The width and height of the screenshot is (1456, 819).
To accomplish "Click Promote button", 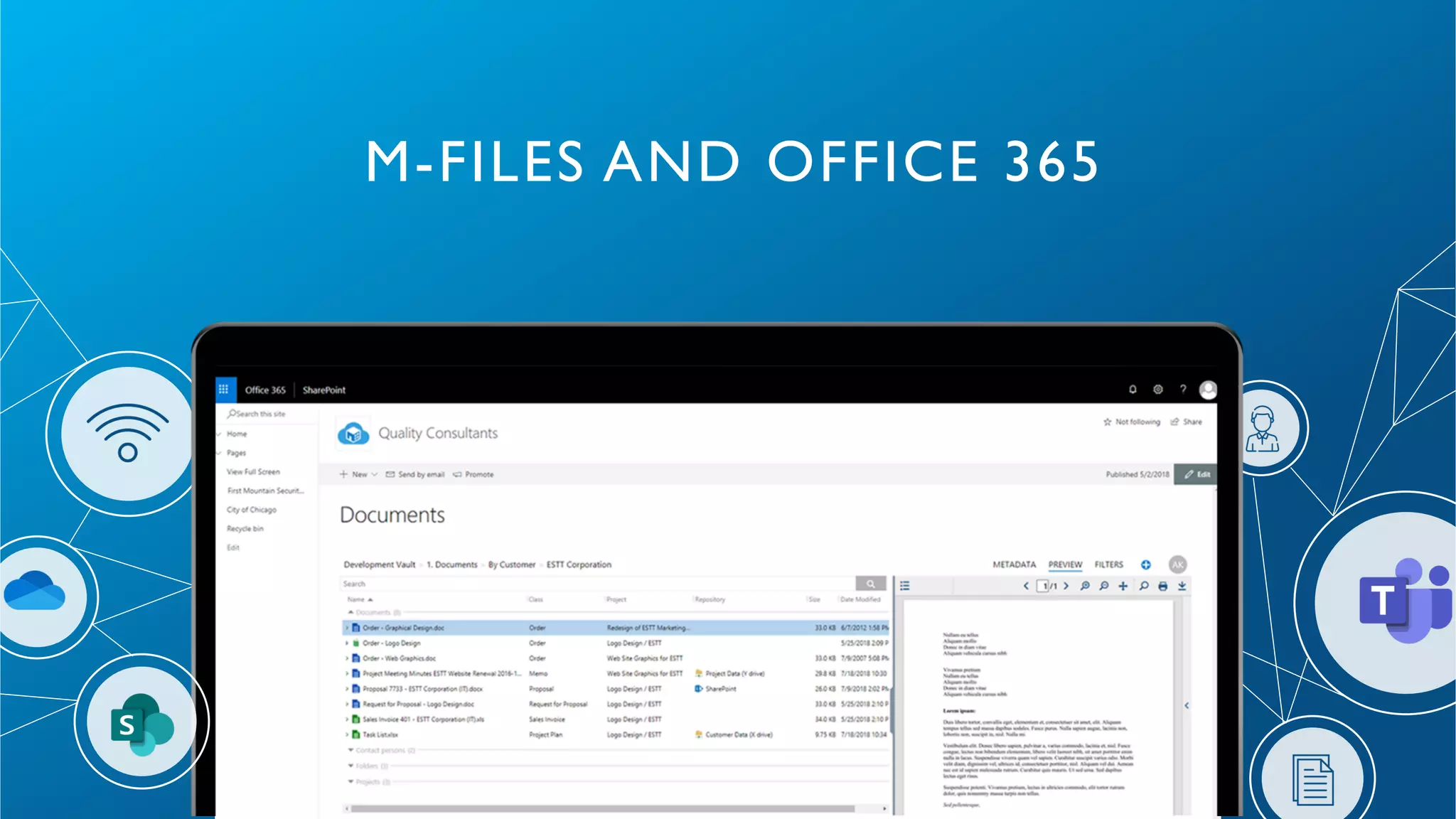I will coord(473,474).
